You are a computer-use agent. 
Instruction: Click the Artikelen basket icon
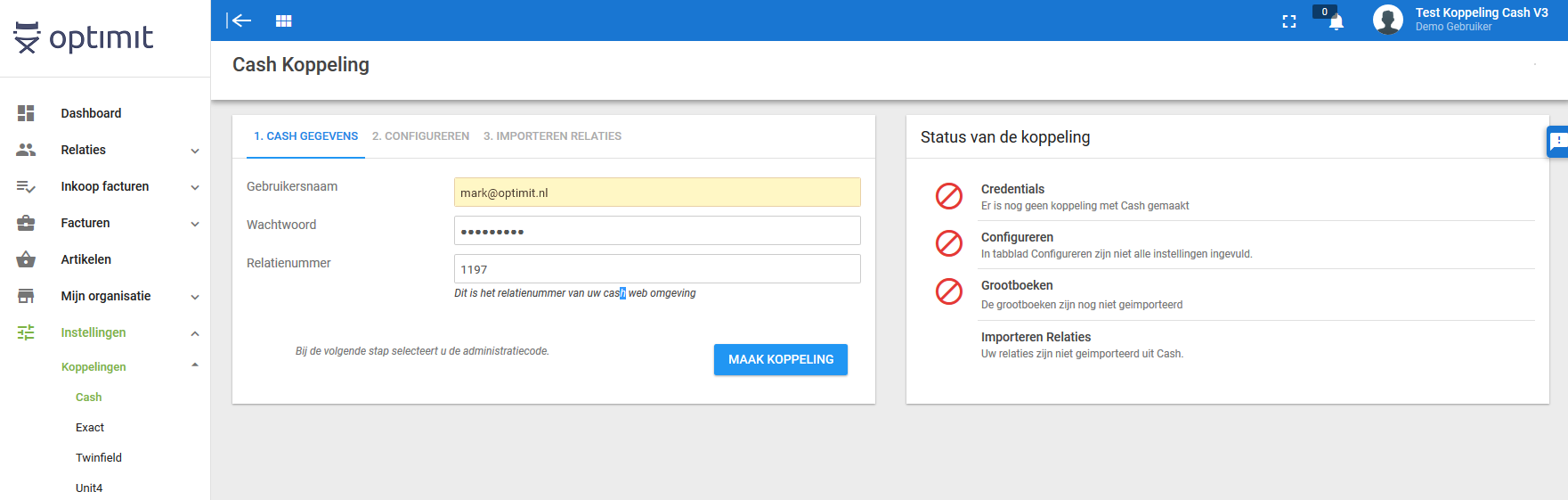click(x=26, y=259)
